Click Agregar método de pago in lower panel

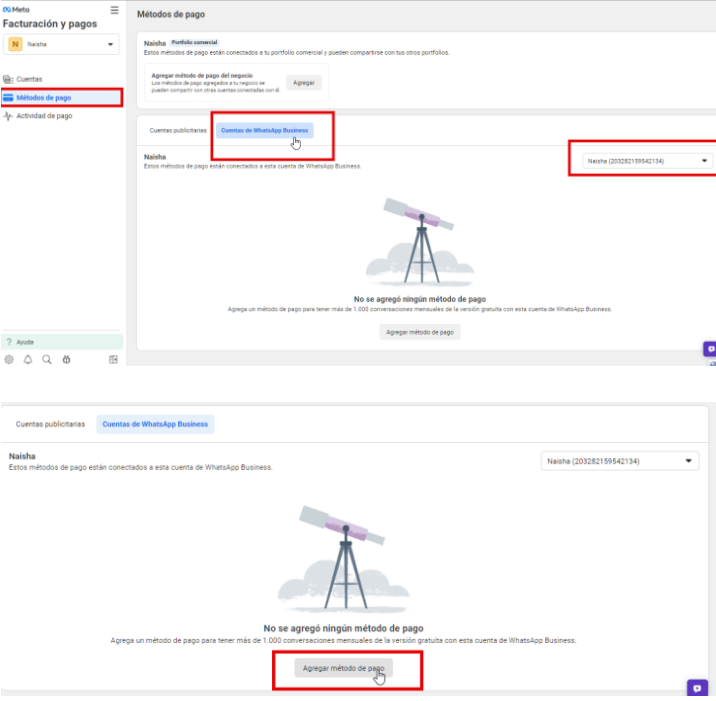[x=343, y=668]
